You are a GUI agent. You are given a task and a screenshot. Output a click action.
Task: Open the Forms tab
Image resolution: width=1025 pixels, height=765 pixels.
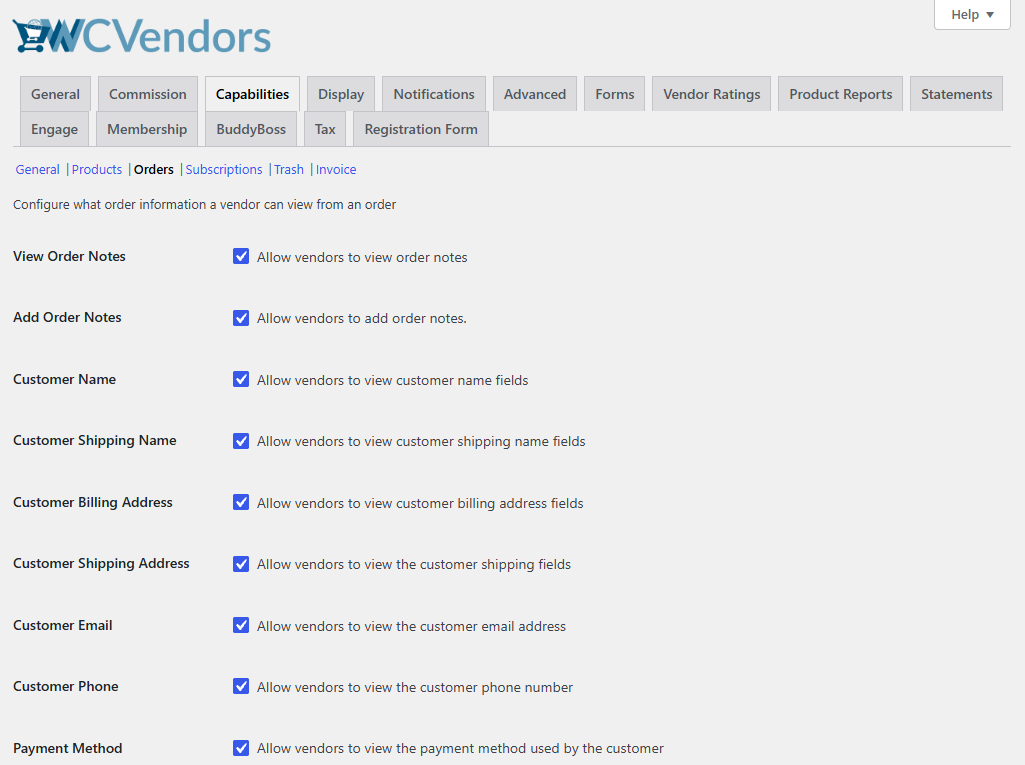614,94
